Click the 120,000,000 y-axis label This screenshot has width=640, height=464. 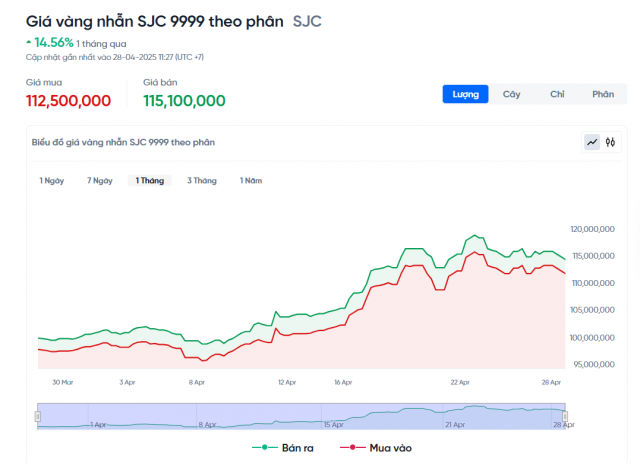[592, 229]
